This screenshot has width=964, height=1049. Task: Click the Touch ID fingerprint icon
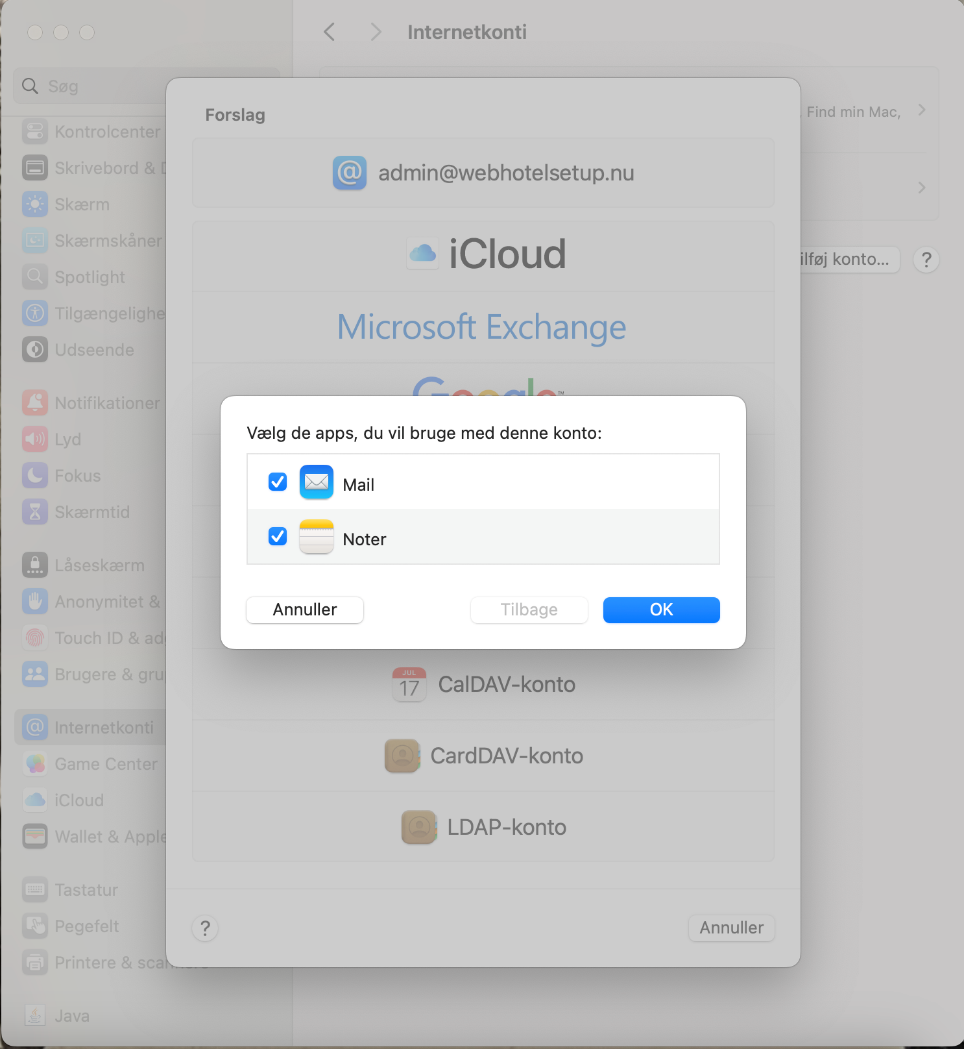(x=35, y=638)
